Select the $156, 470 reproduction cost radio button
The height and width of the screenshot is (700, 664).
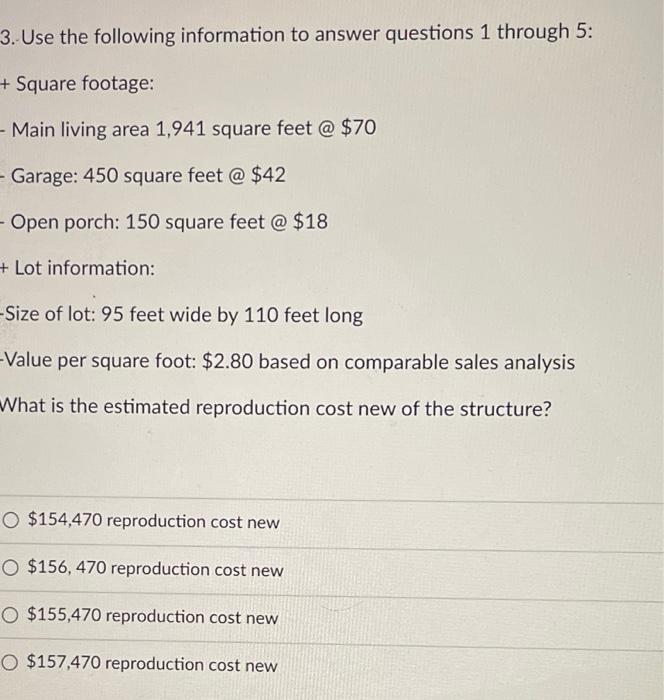coord(10,568)
